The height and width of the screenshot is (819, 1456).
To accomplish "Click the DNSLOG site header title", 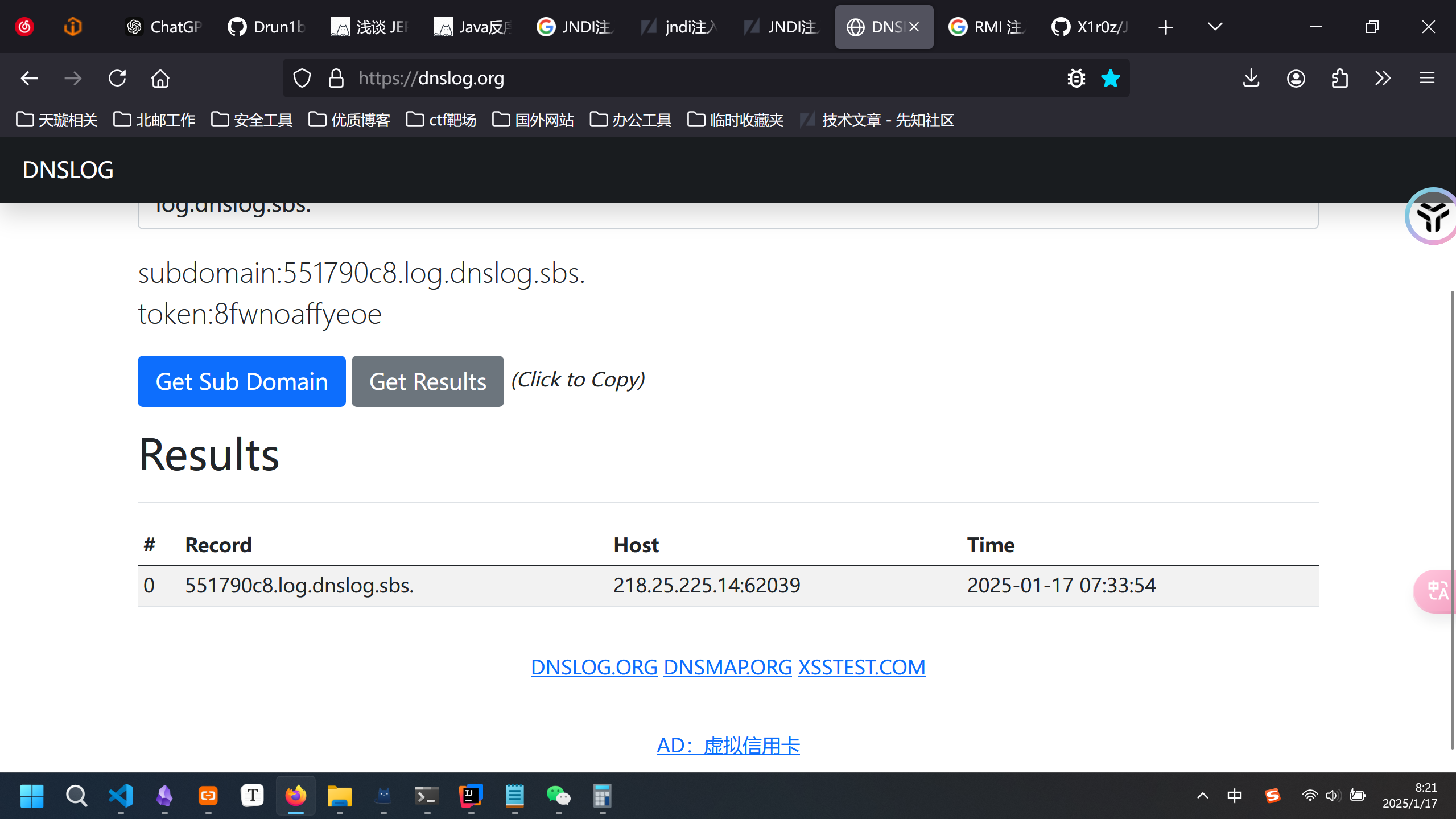I will pyautogui.click(x=68, y=170).
